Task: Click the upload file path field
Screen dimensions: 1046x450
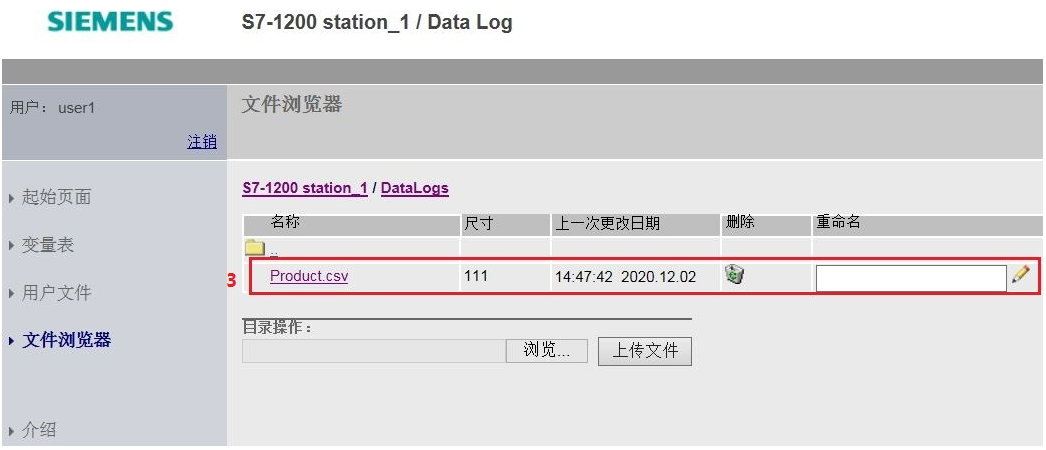Action: (374, 351)
